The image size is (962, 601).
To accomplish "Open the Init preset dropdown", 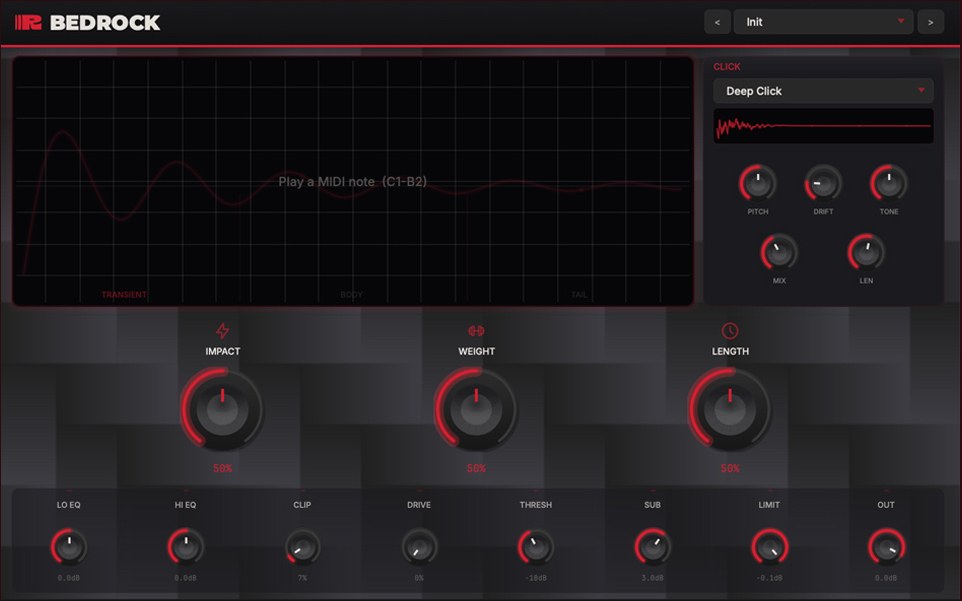I will pyautogui.click(x=823, y=22).
